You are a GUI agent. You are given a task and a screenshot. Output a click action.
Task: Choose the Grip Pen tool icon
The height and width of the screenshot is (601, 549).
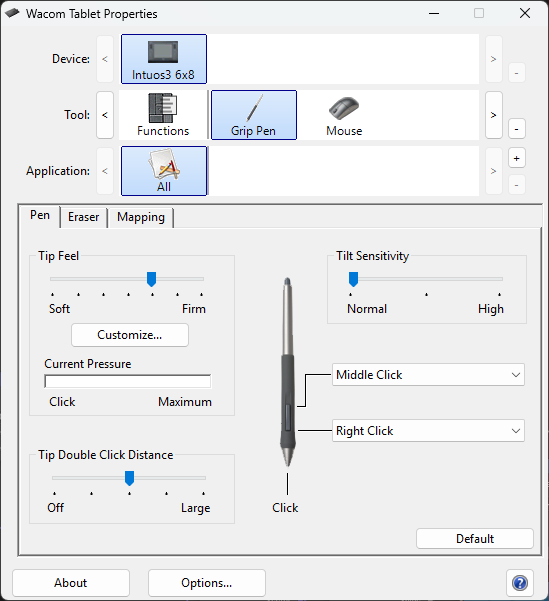[254, 115]
